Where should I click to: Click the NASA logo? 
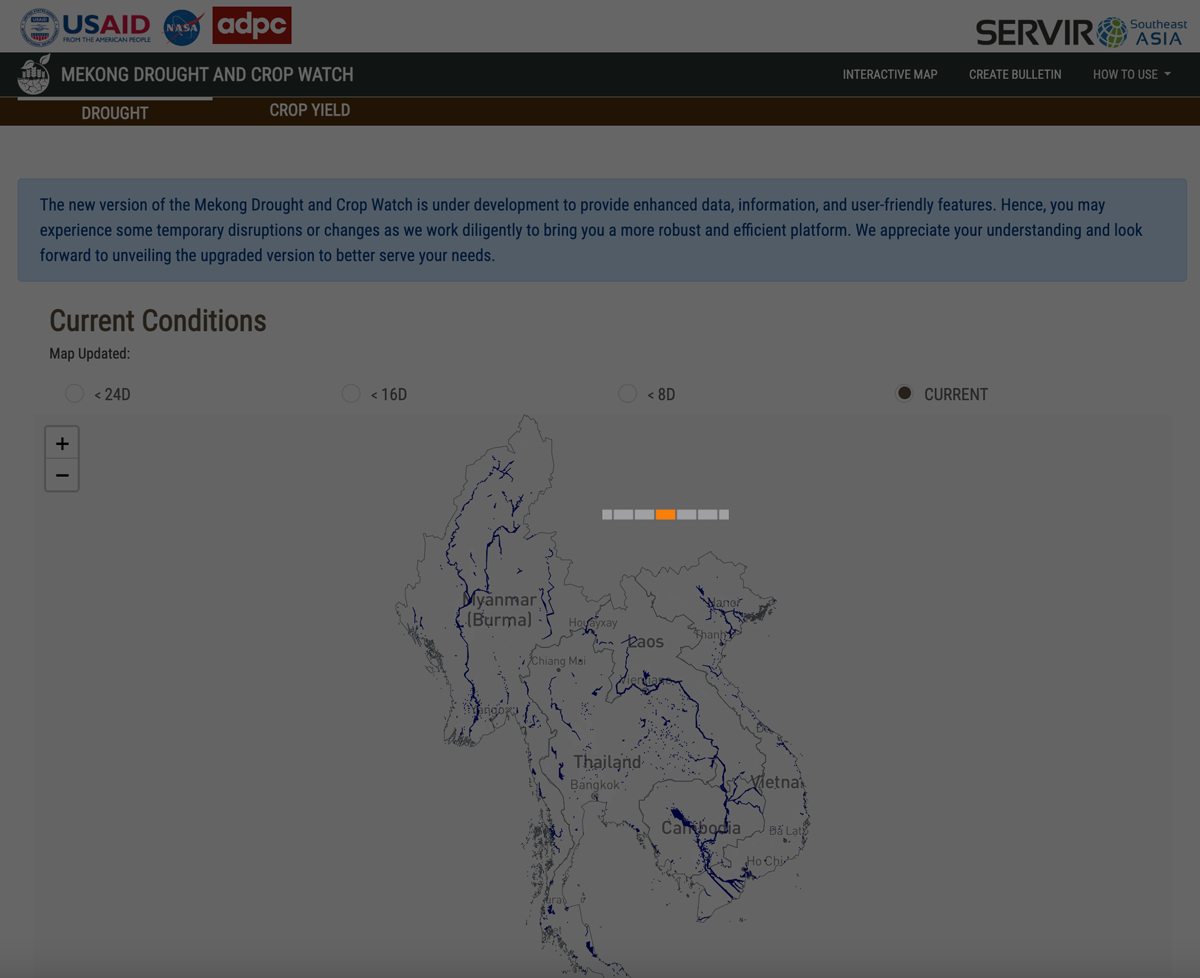[183, 26]
